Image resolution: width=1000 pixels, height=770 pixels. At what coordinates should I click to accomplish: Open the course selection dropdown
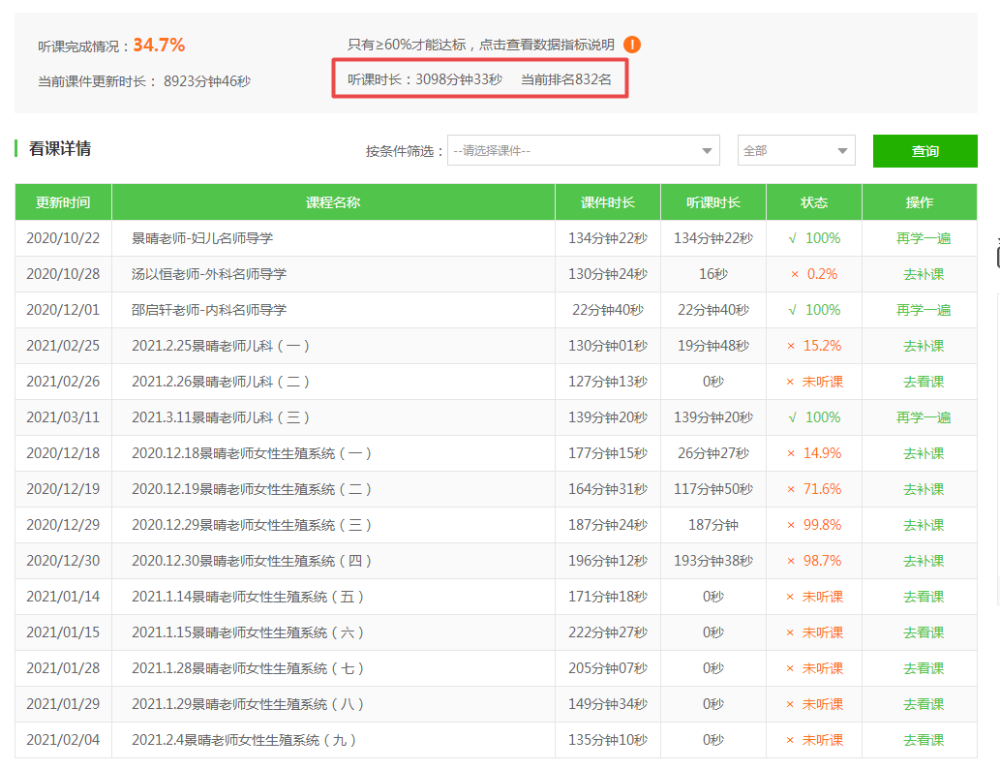[x=583, y=151]
